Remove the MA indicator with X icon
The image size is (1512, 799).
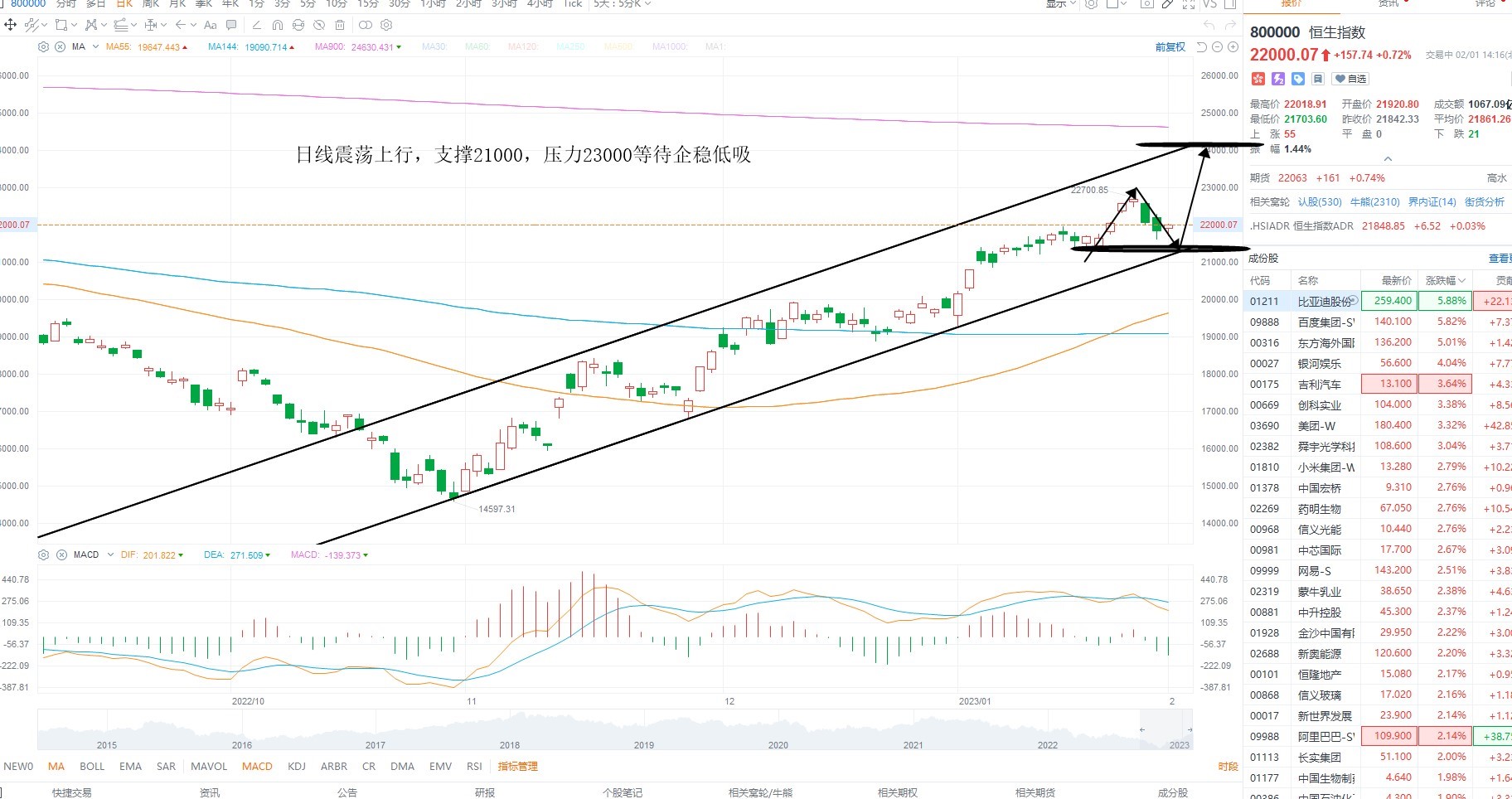click(61, 47)
